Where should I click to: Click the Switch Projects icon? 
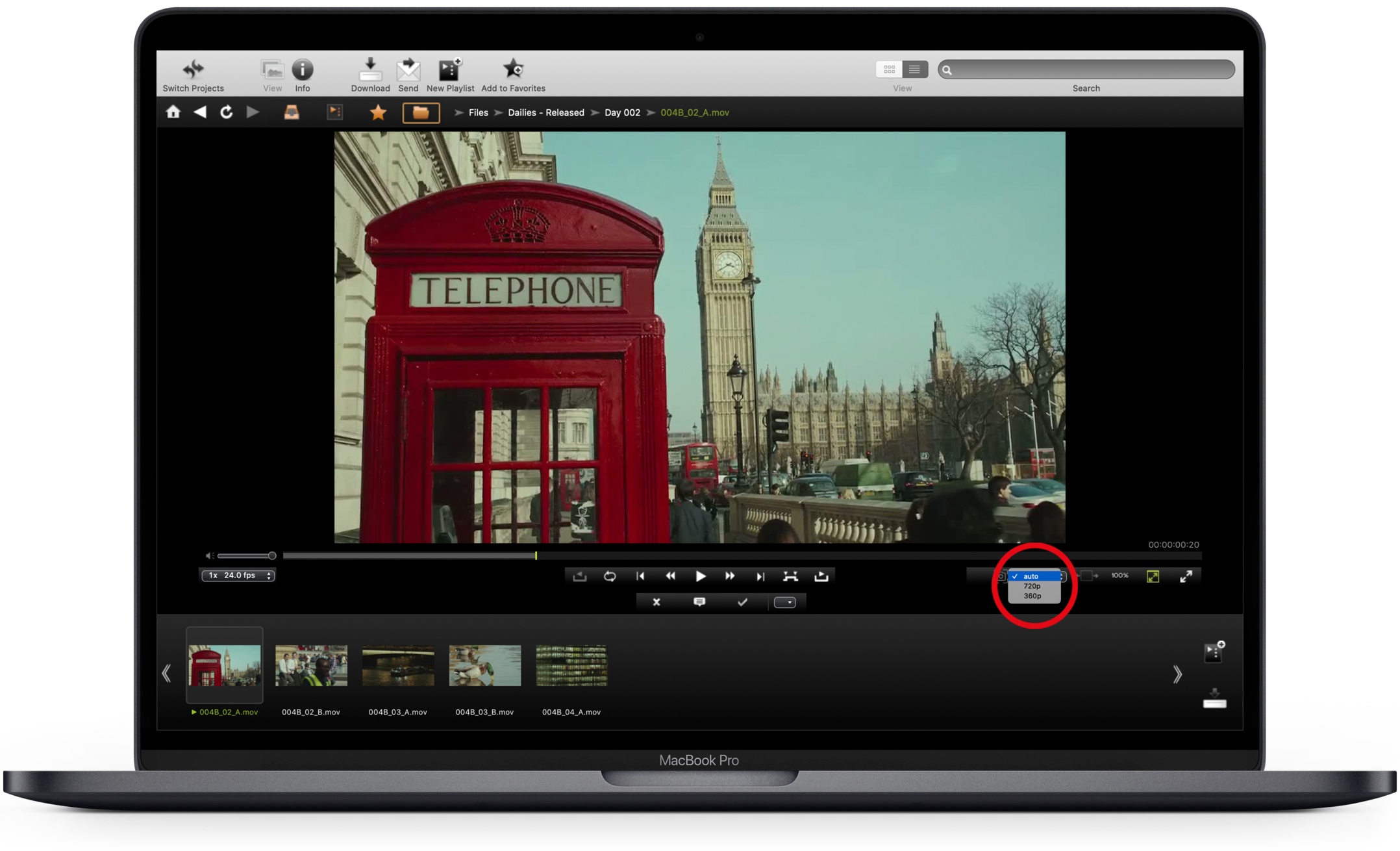(193, 69)
